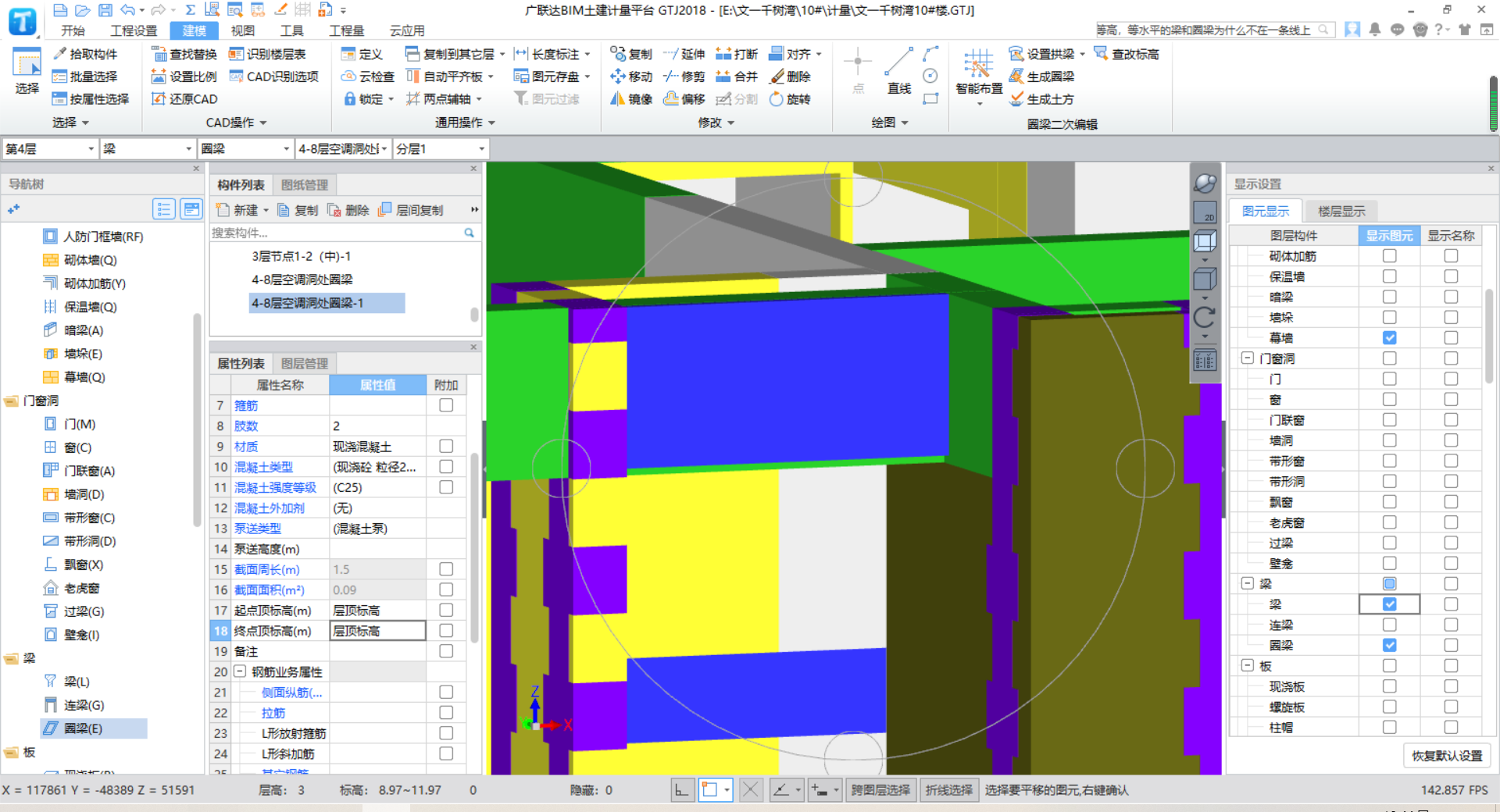
Task: Click 层间复制 button
Action: coord(411,210)
